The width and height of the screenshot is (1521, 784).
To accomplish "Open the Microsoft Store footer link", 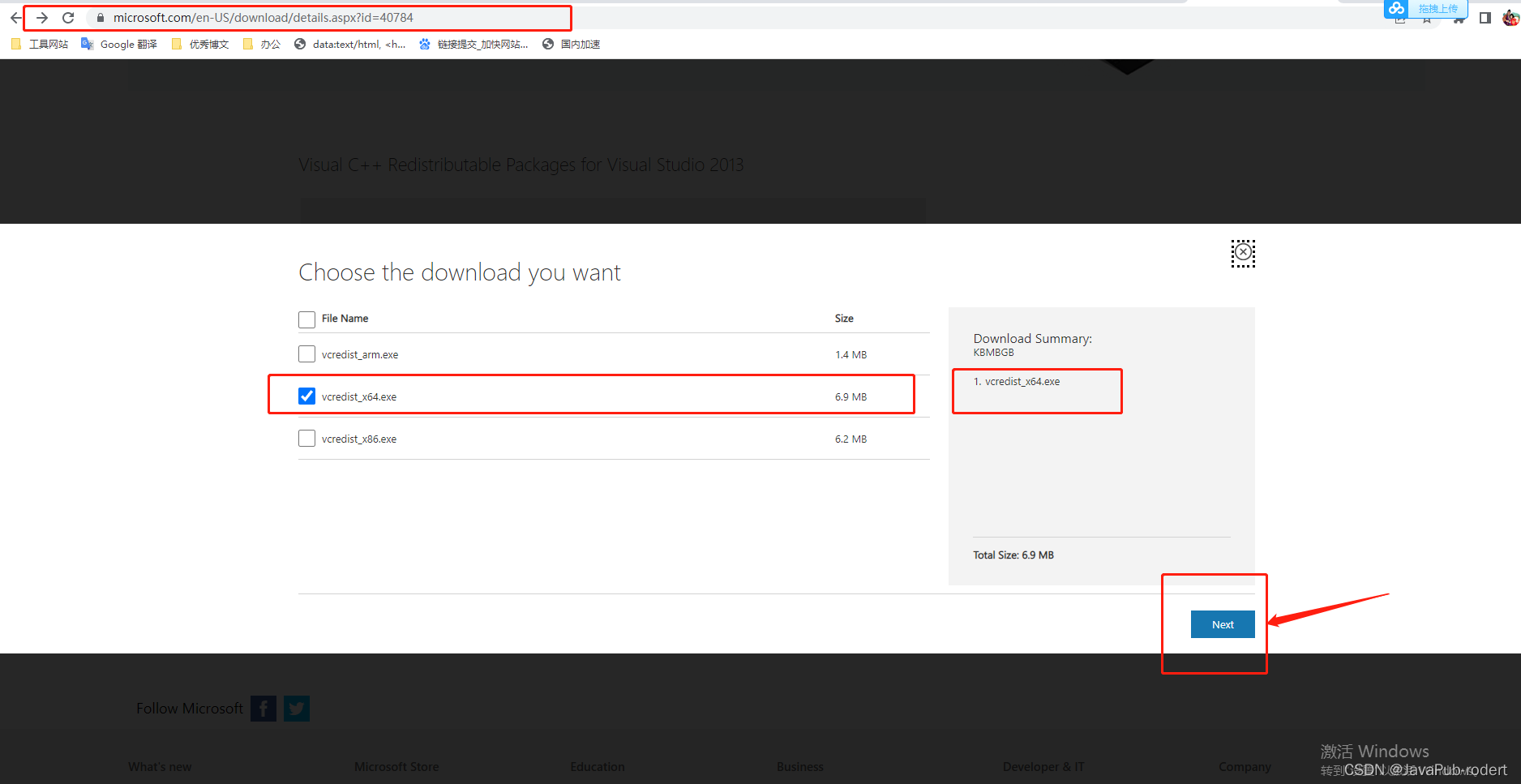I will [x=396, y=766].
